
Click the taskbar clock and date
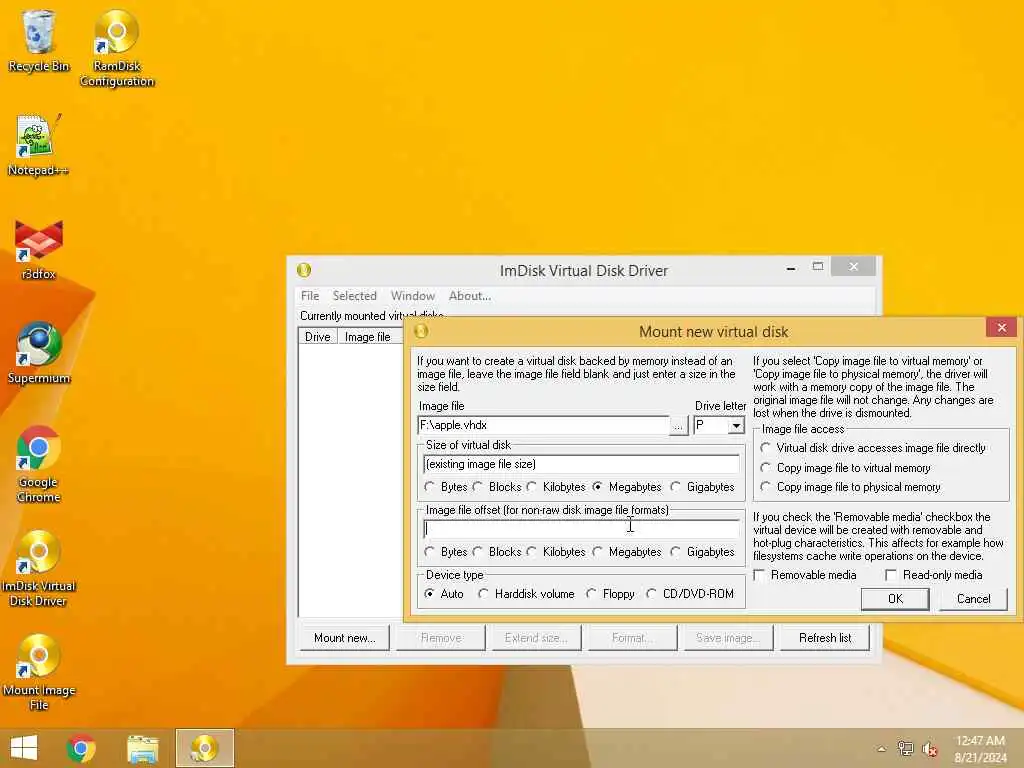point(980,749)
